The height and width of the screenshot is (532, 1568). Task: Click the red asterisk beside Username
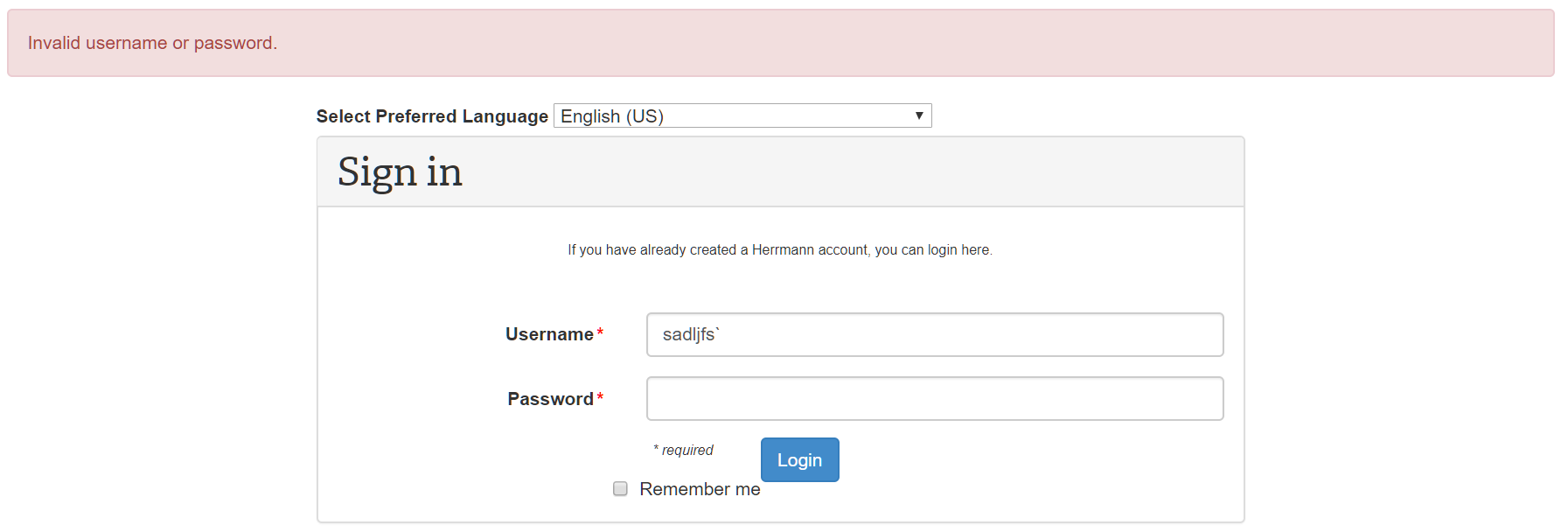pos(600,332)
